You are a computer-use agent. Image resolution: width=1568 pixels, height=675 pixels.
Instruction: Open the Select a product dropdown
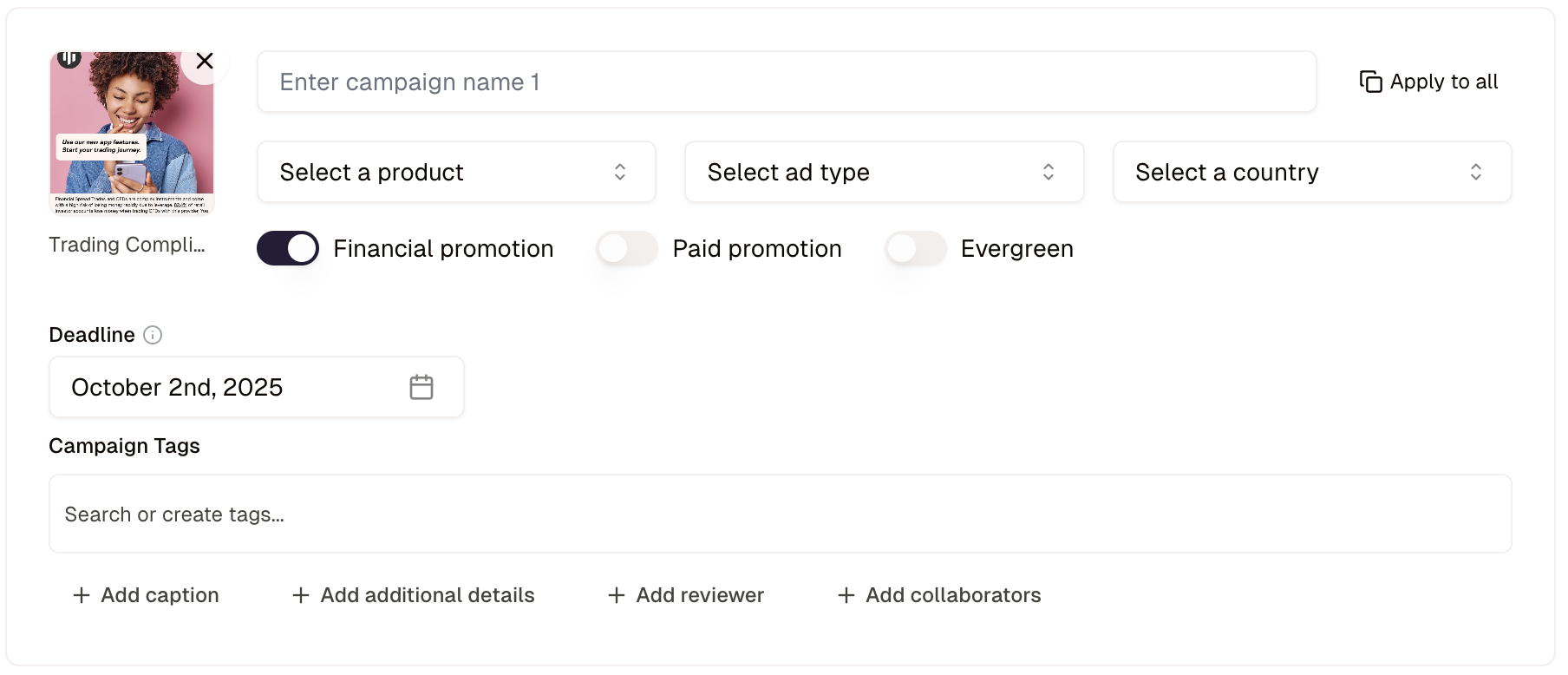coord(456,172)
